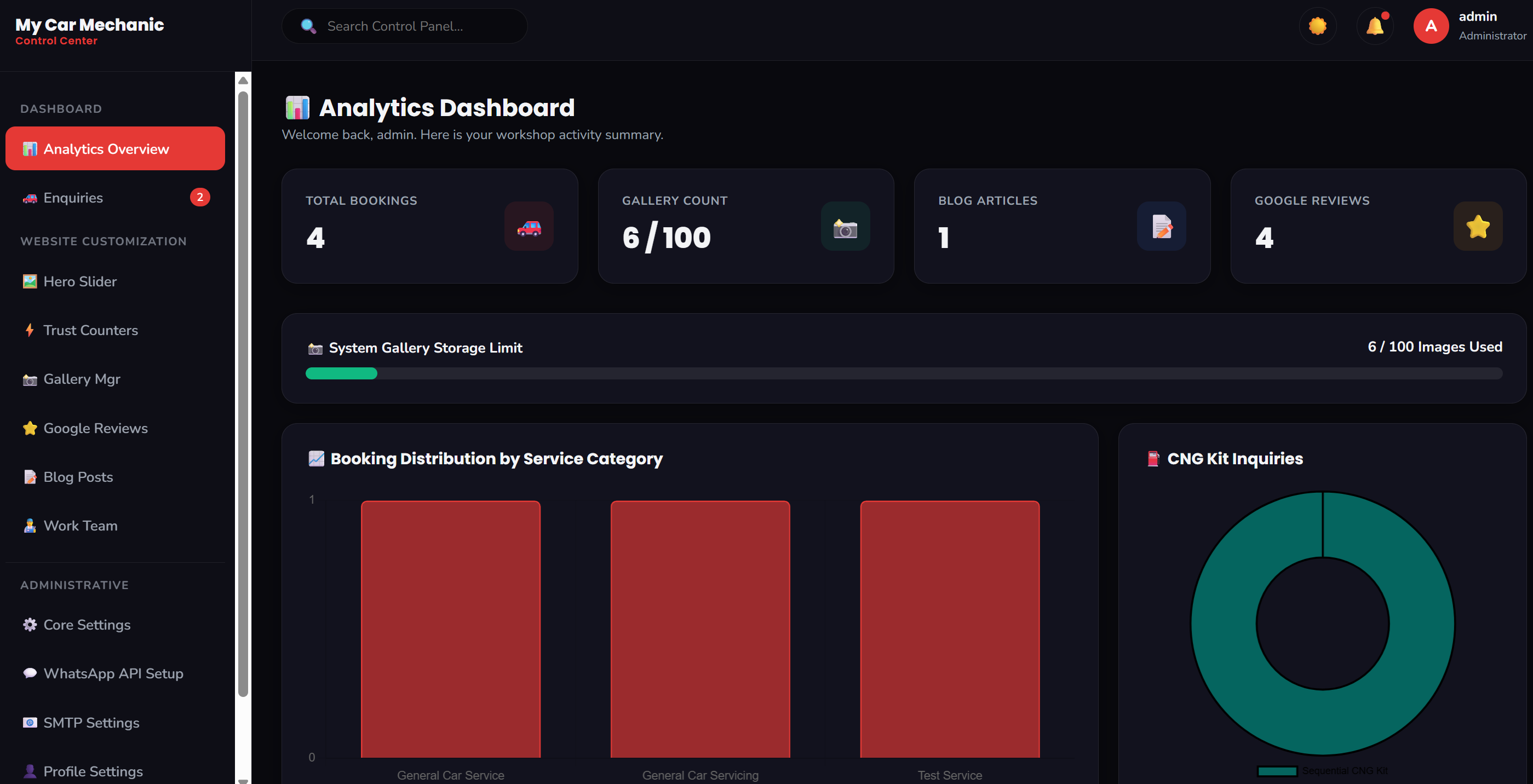This screenshot has height=784, width=1533.
Task: Click the System Gallery Storage camera icon
Action: pyautogui.click(x=315, y=349)
